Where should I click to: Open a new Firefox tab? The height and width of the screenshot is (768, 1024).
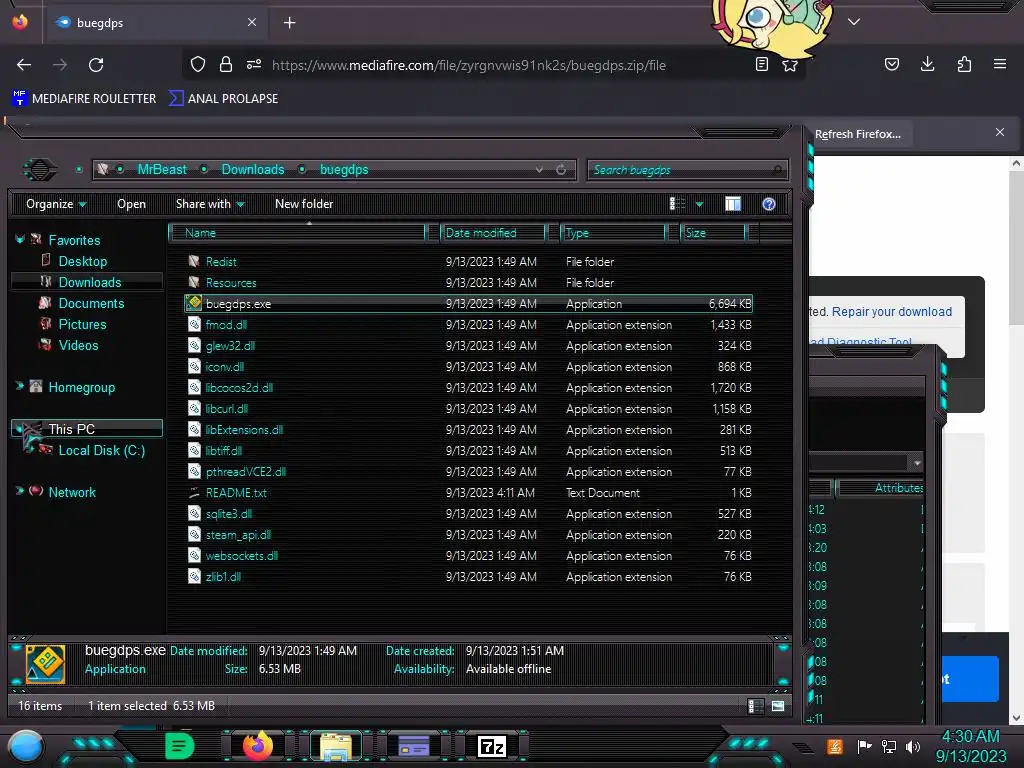point(289,23)
